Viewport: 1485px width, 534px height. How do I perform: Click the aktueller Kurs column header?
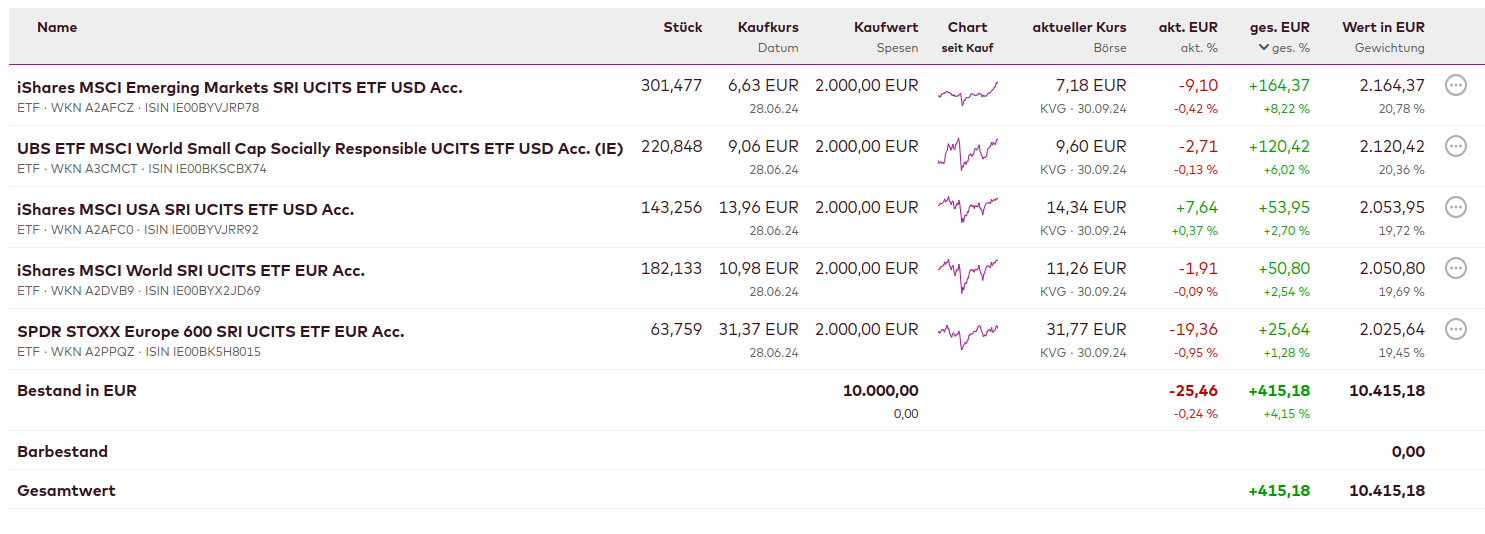[x=1079, y=28]
